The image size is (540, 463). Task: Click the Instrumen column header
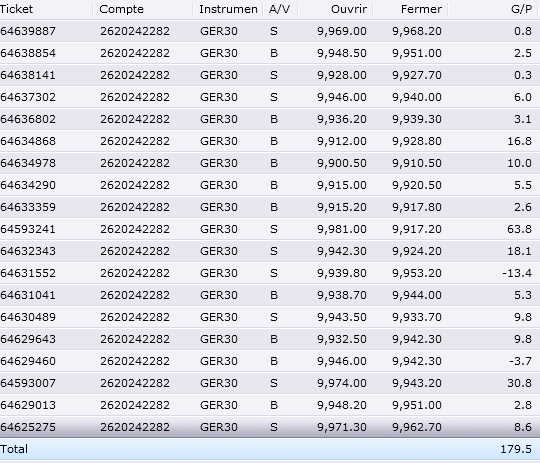228,9
